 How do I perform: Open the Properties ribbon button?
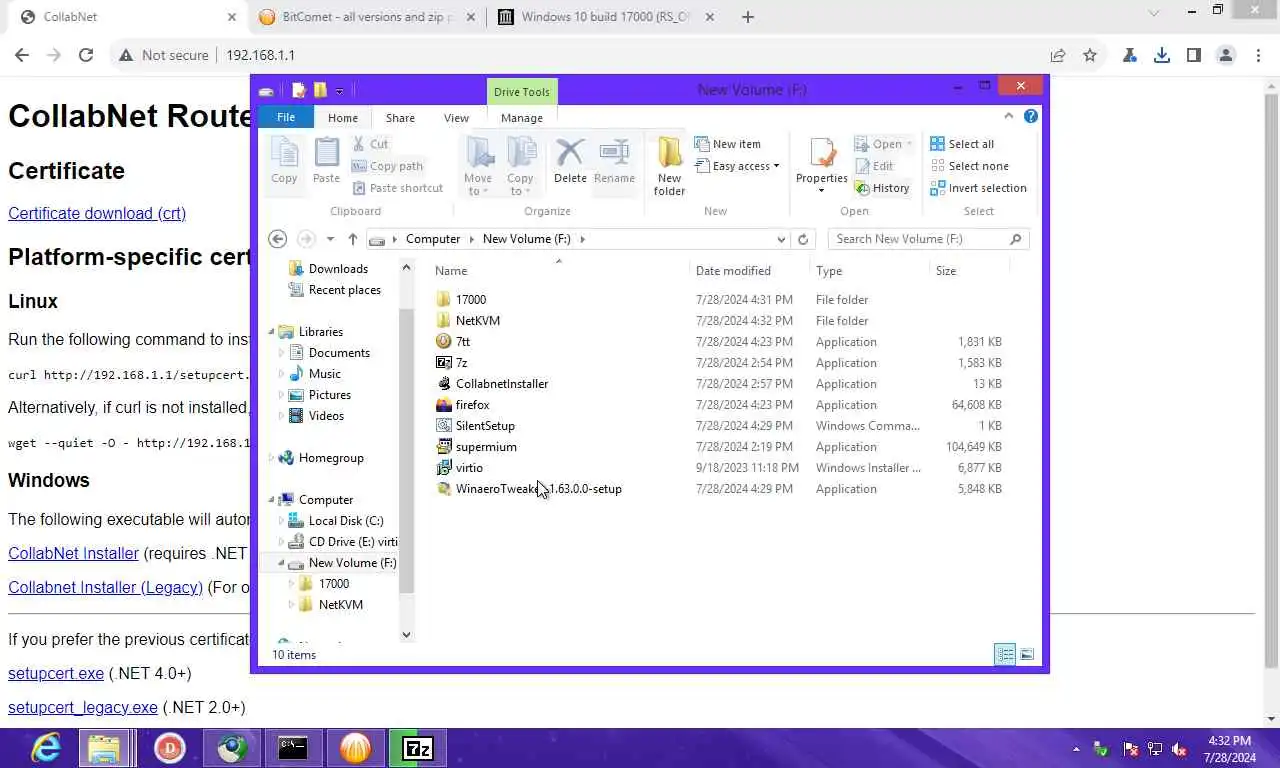pos(822,166)
